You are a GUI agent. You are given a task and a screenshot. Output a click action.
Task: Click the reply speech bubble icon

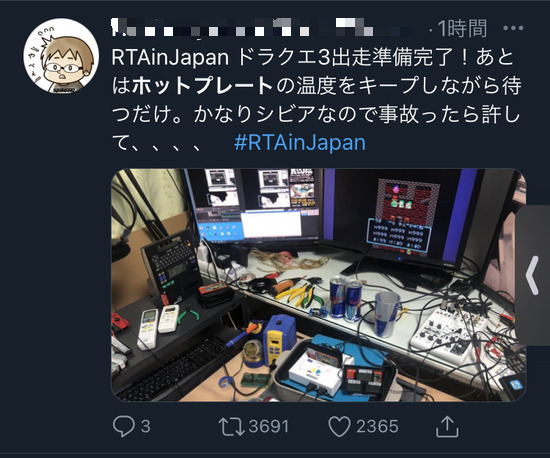pyautogui.click(x=123, y=426)
